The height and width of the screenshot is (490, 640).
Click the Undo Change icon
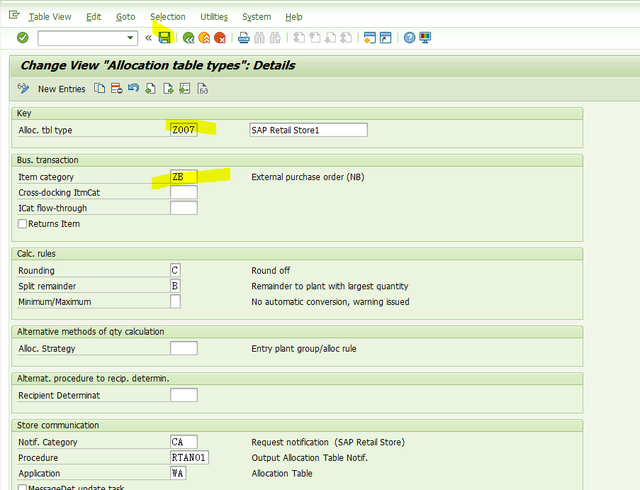click(133, 88)
